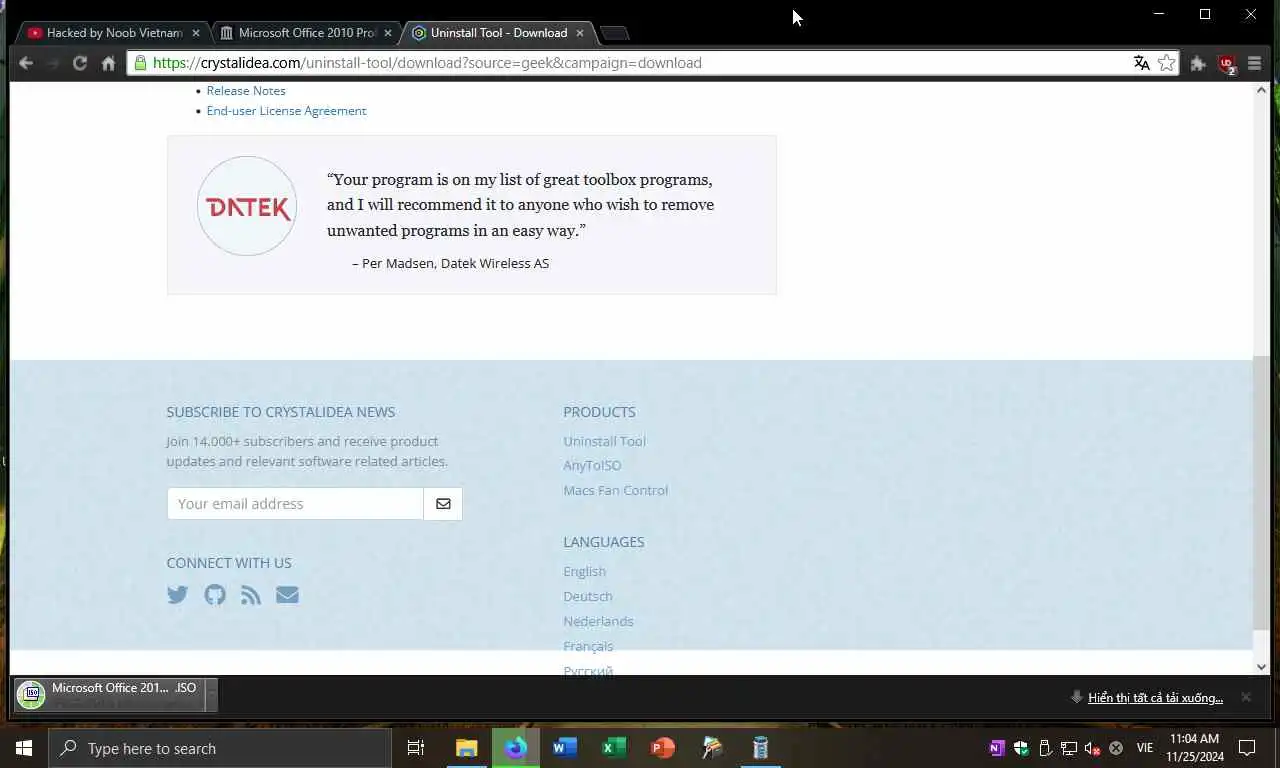Submit email with the envelope button
The image size is (1280, 768).
tap(443, 504)
